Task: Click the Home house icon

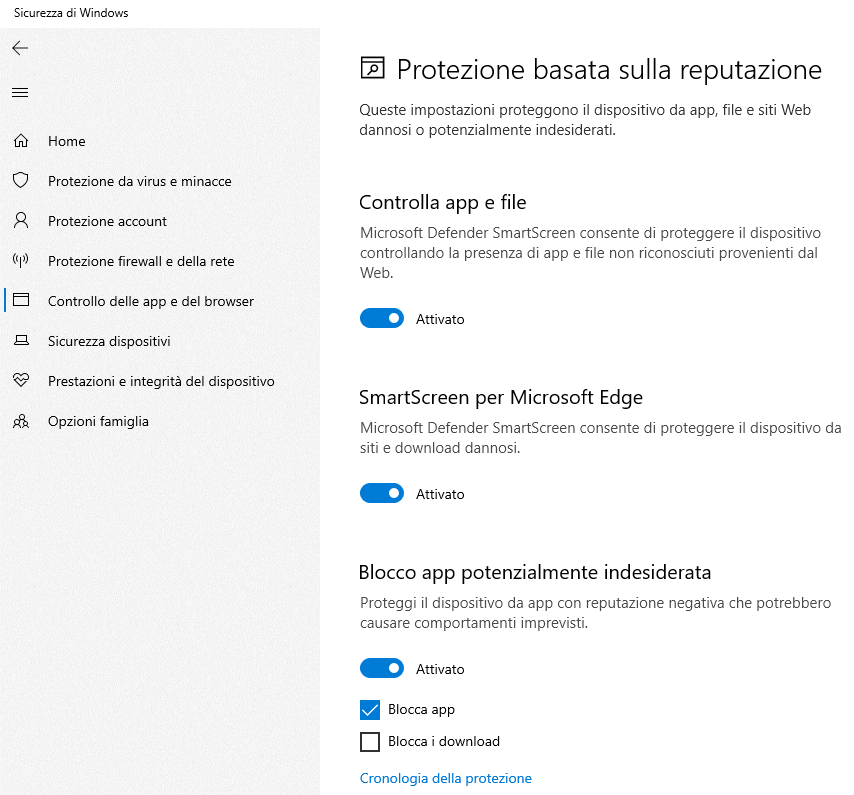Action: (21, 140)
